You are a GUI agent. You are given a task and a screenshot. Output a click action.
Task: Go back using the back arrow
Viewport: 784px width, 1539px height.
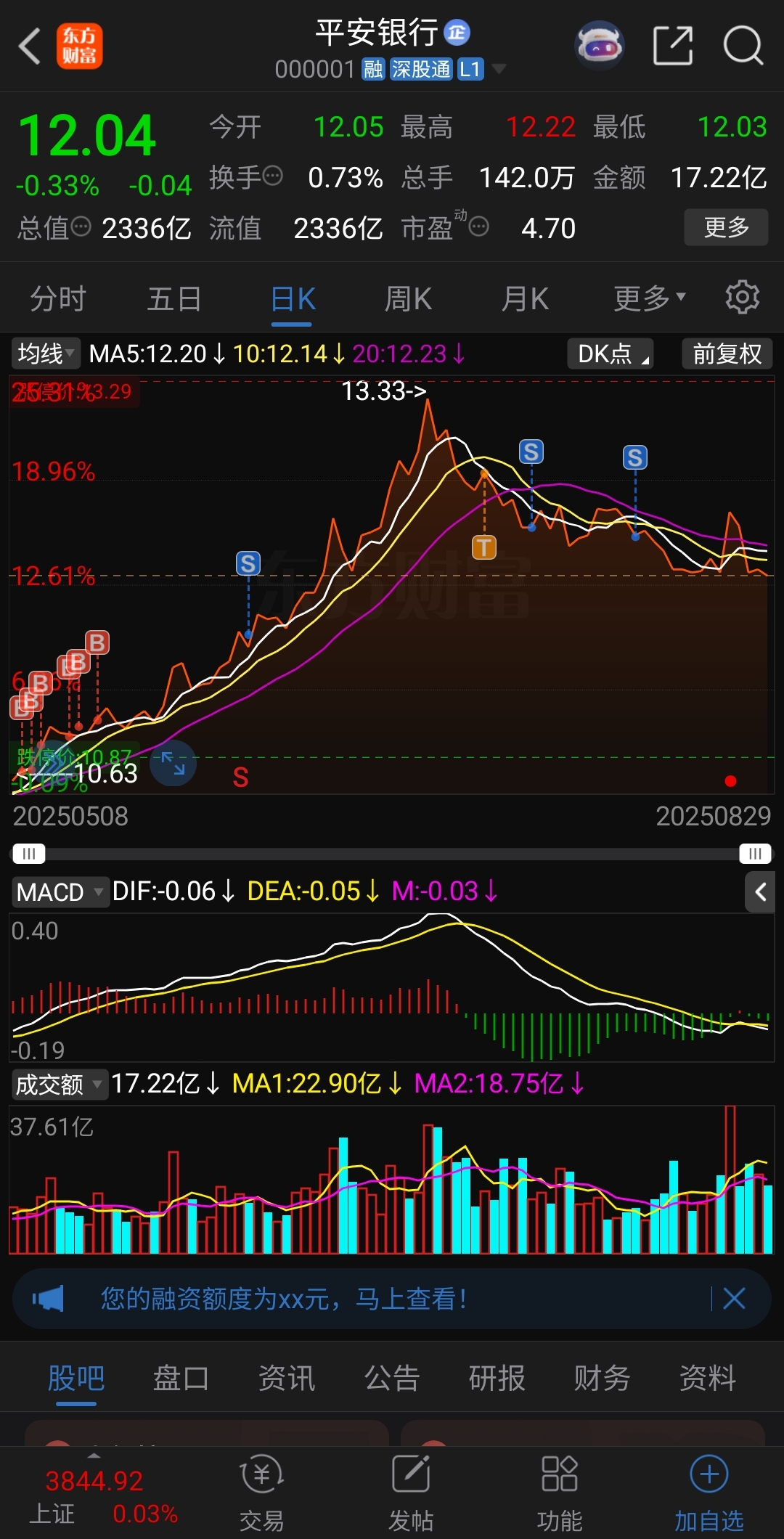(x=30, y=46)
